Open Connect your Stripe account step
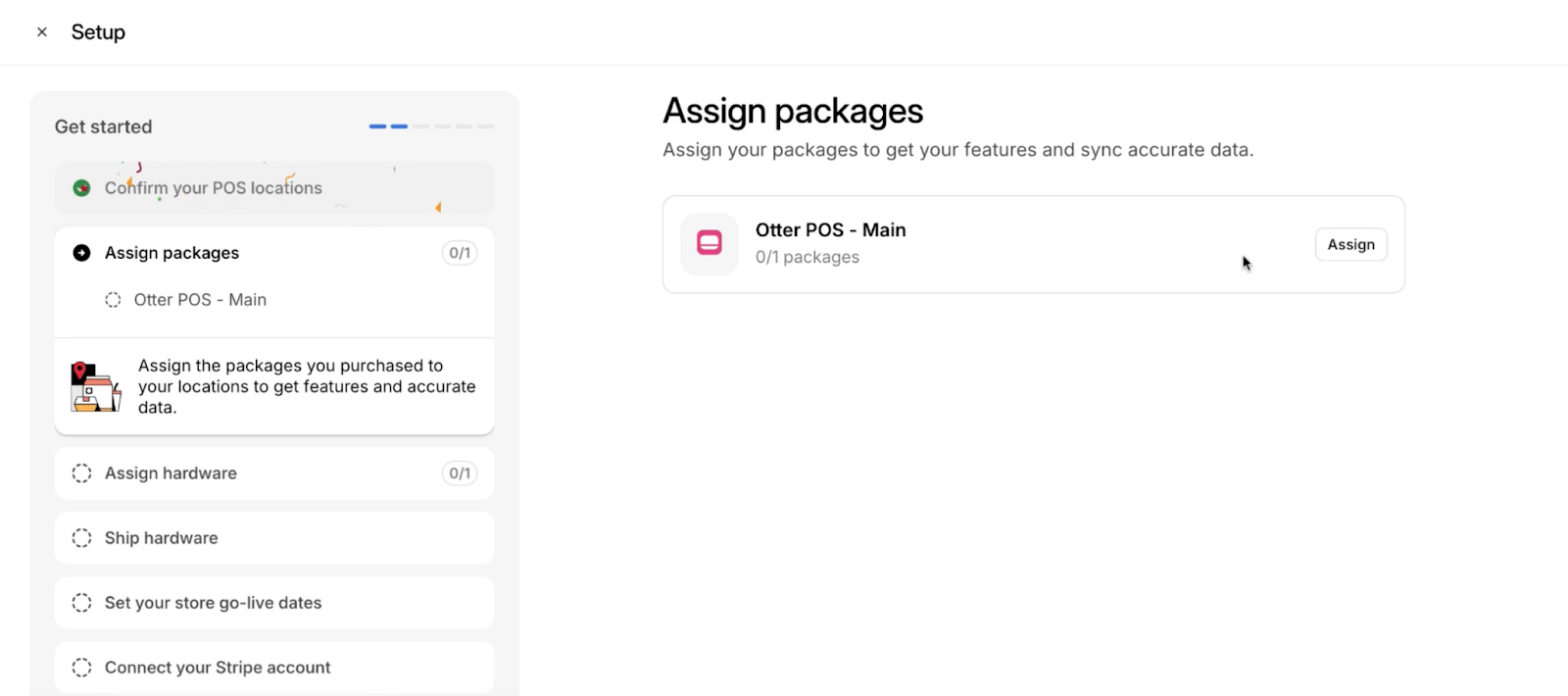 point(218,668)
